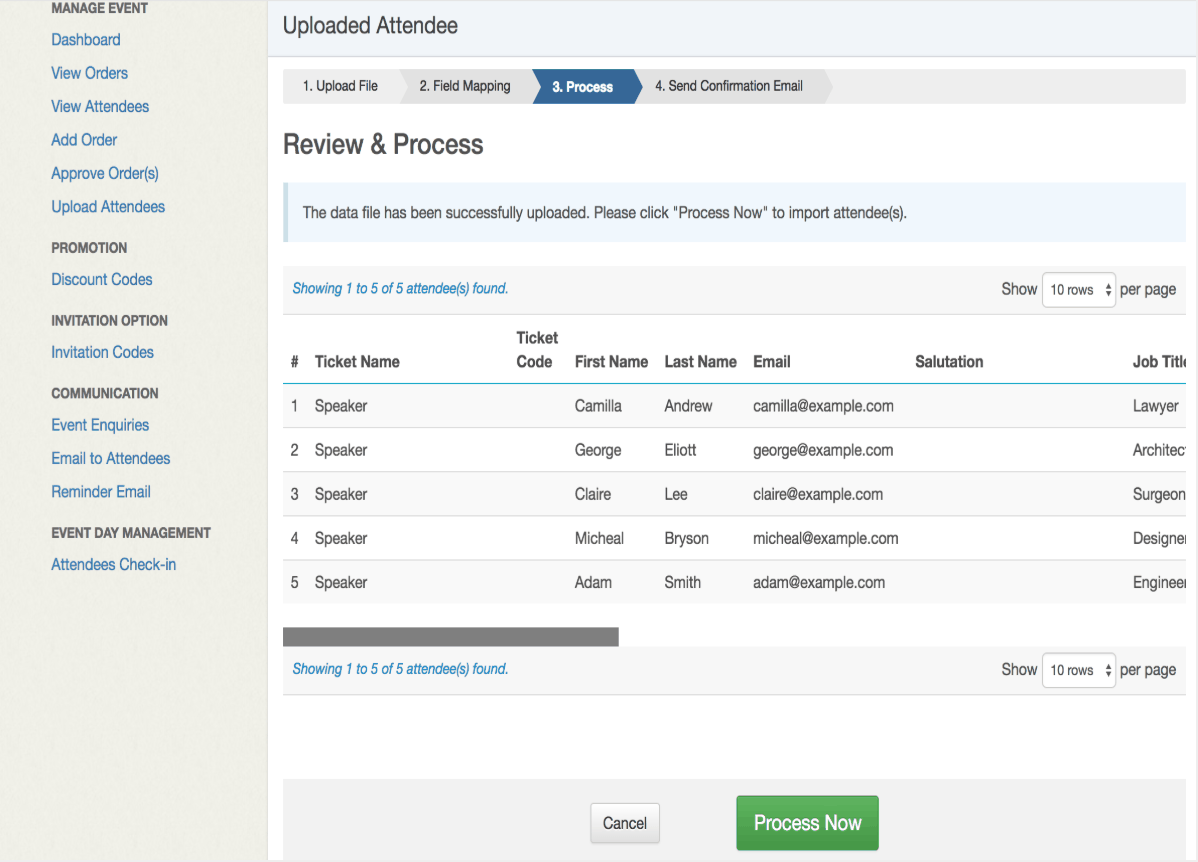Go to View Orders

click(x=89, y=73)
